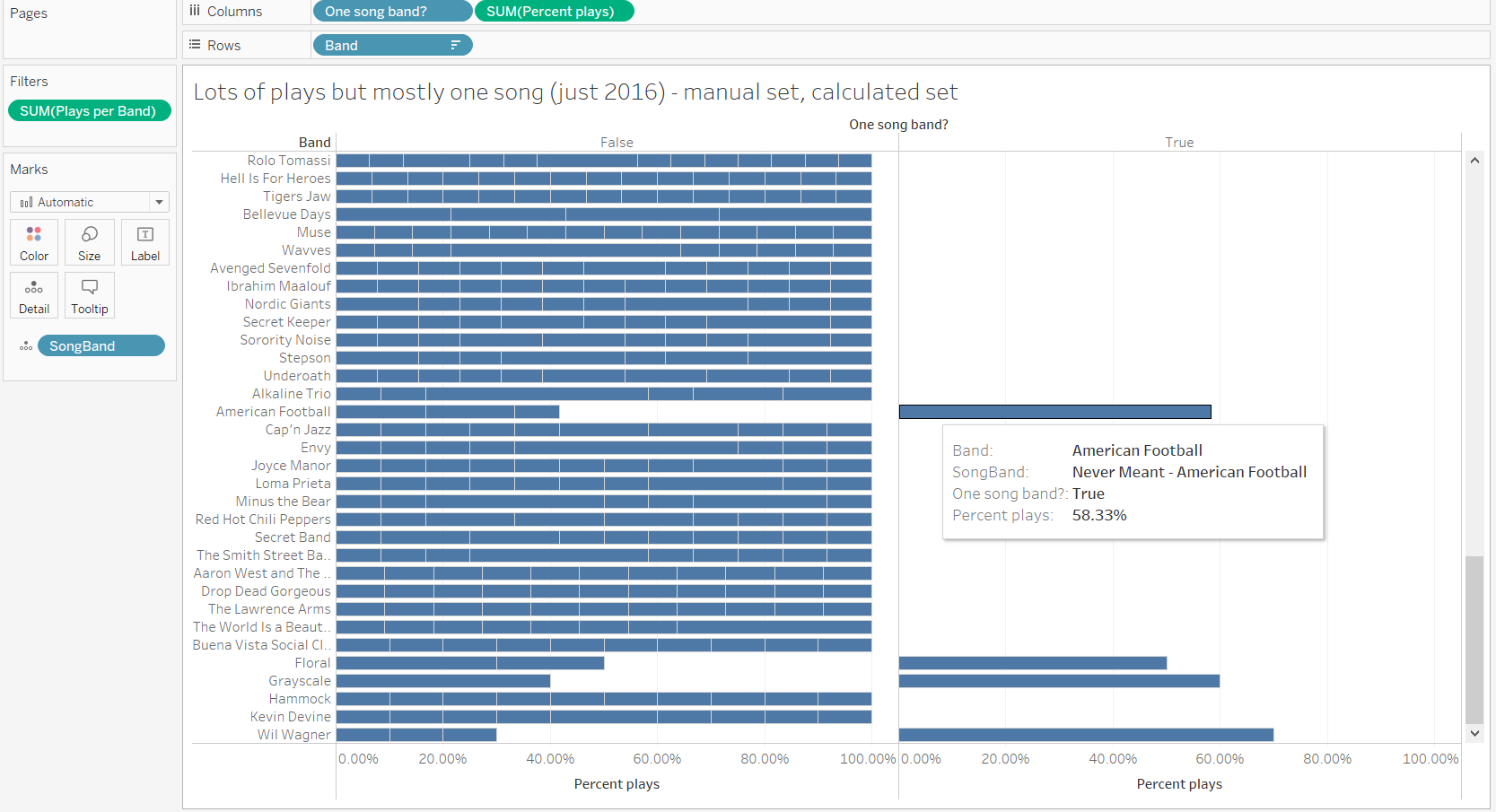The width and height of the screenshot is (1496, 812).
Task: Click the Grayscale row label
Action: 300,681
